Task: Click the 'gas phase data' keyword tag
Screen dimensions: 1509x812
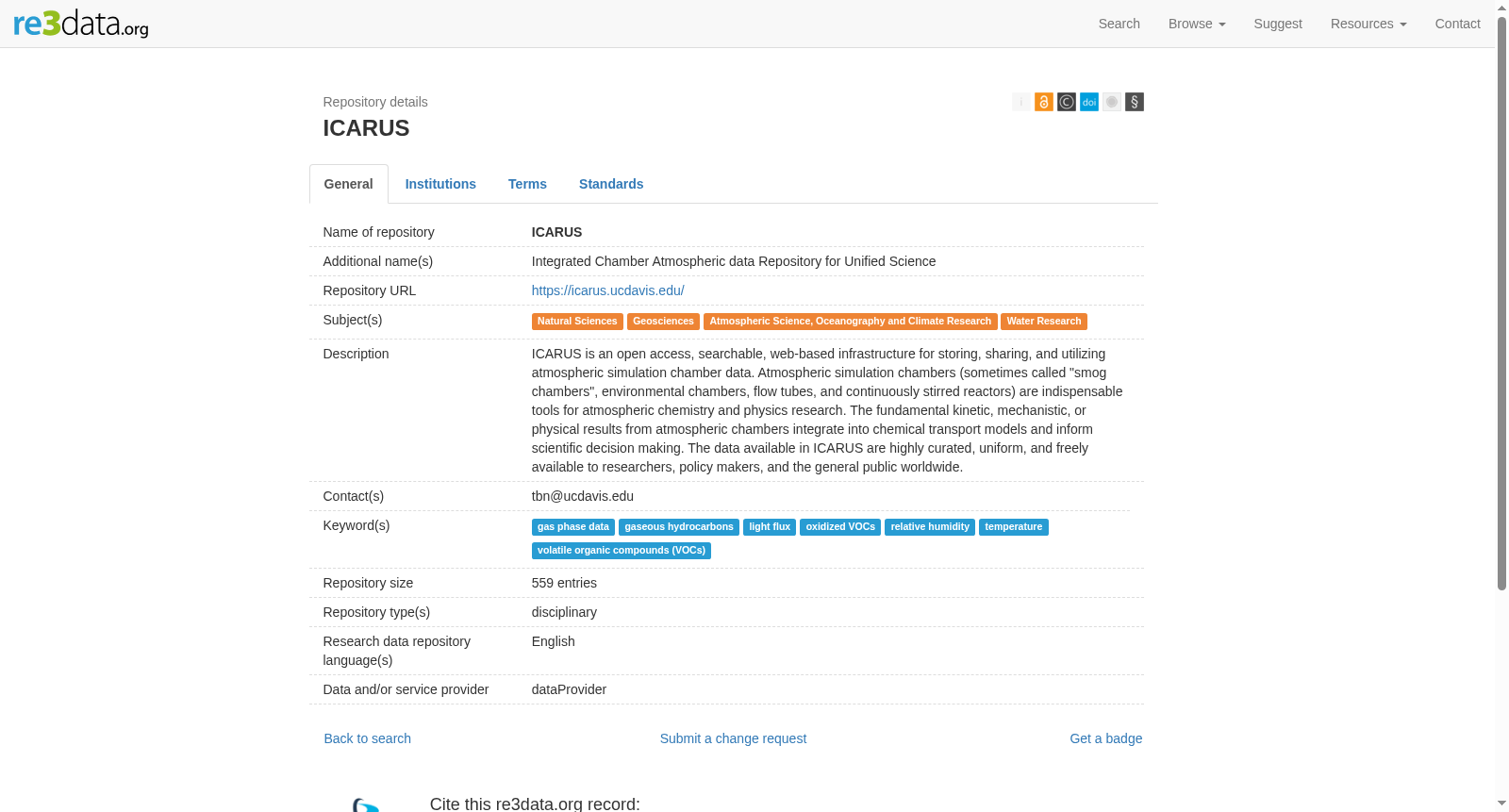Action: click(x=573, y=527)
